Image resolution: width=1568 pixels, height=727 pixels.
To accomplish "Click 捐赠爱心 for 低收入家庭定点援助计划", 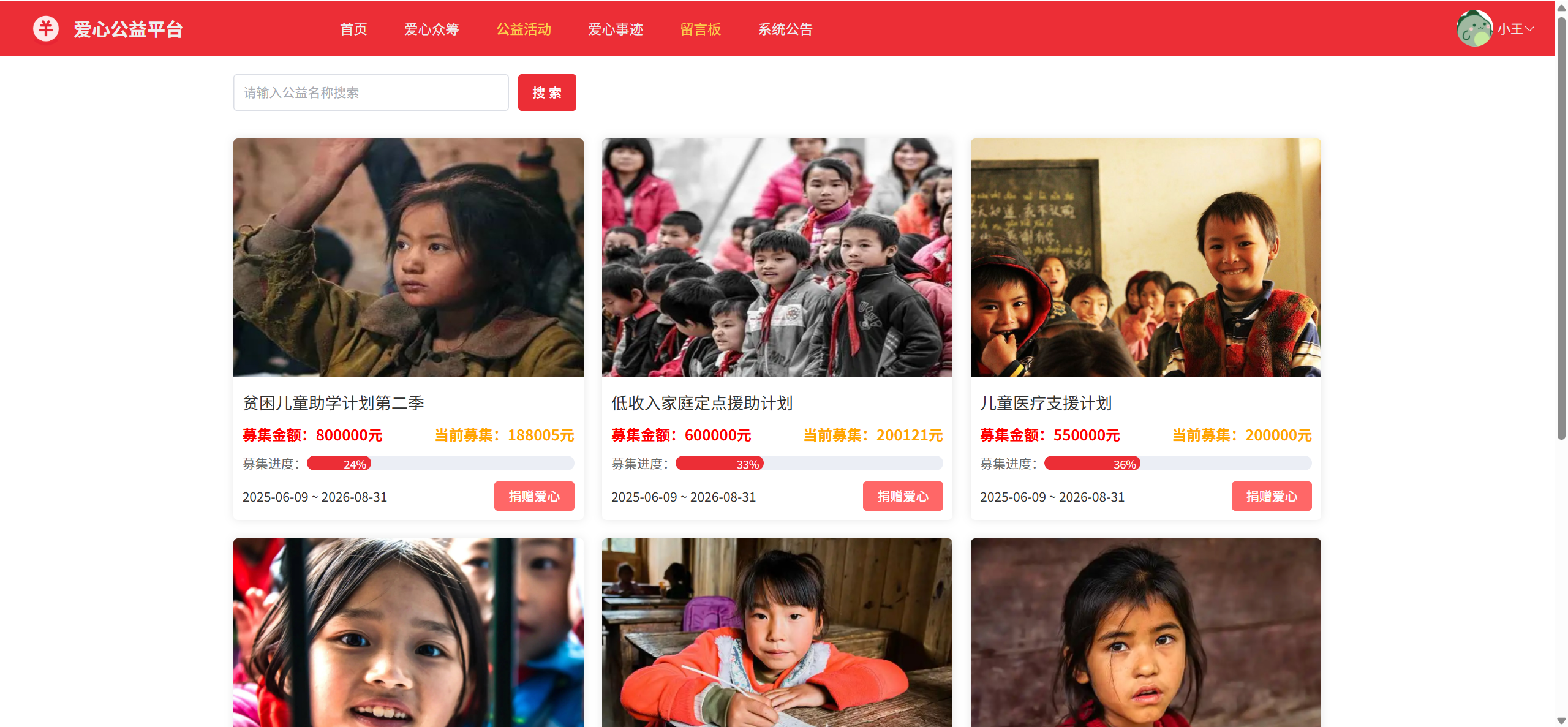I will coord(903,496).
